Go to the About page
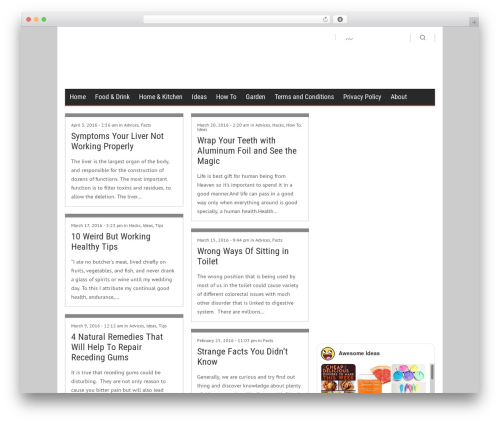The image size is (500, 423). 399,97
